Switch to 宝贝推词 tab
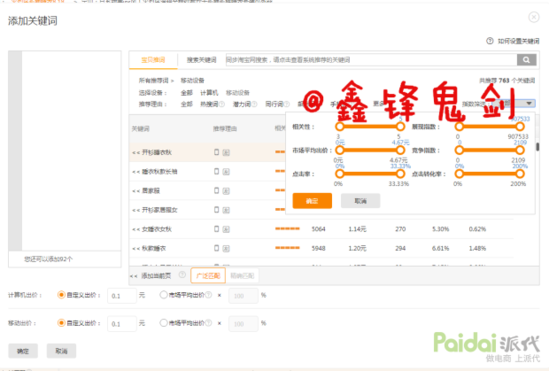Image resolution: width=549 pixels, height=371 pixels. [153, 60]
